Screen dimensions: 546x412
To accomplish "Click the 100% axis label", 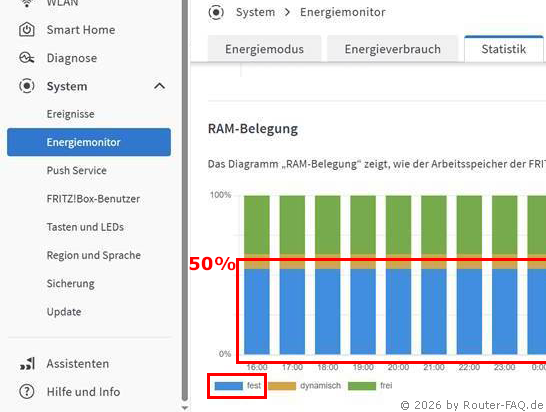I will (x=220, y=195).
